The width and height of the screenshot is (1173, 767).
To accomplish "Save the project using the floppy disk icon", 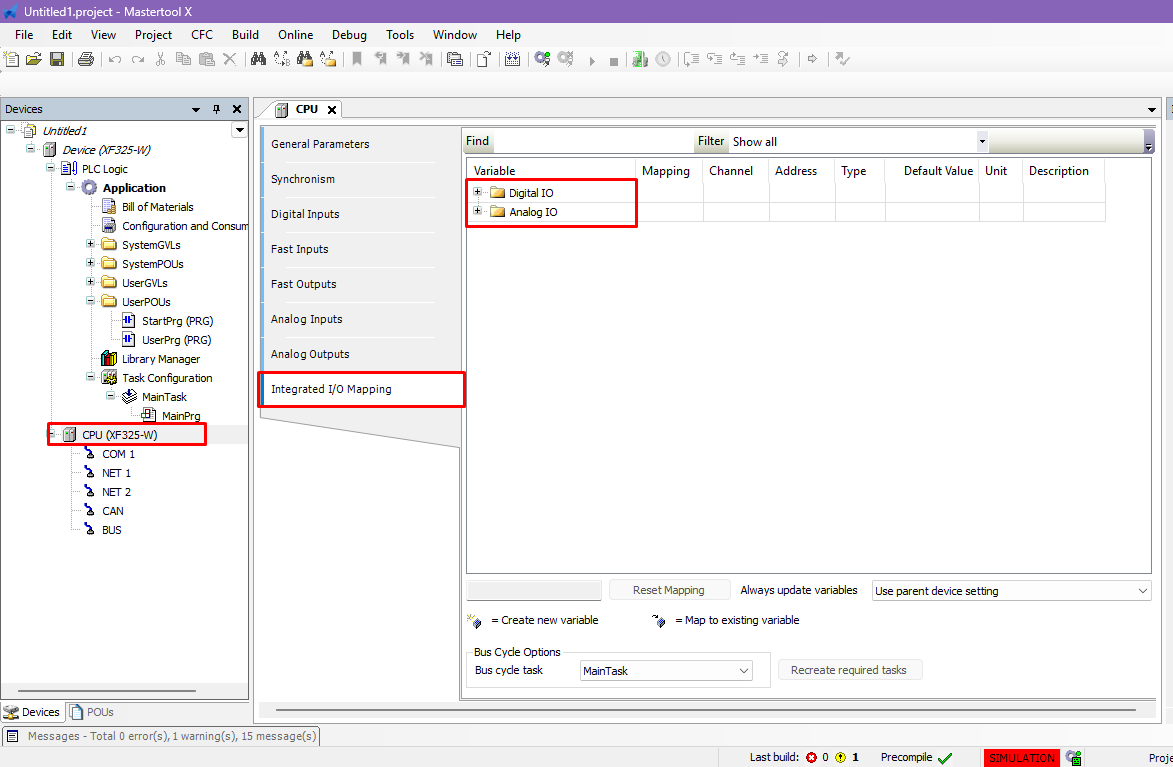I will [57, 59].
